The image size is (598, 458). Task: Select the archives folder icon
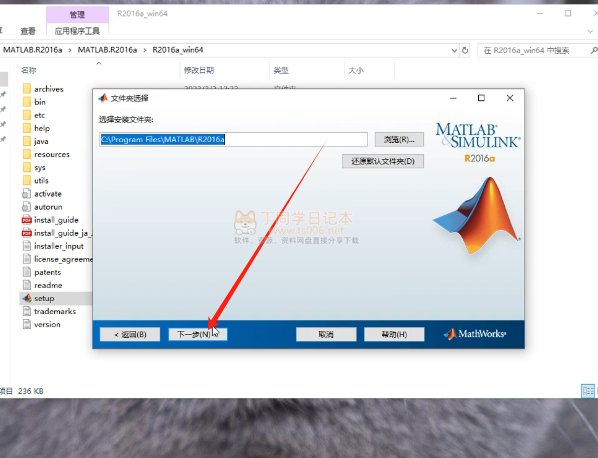tap(27, 88)
